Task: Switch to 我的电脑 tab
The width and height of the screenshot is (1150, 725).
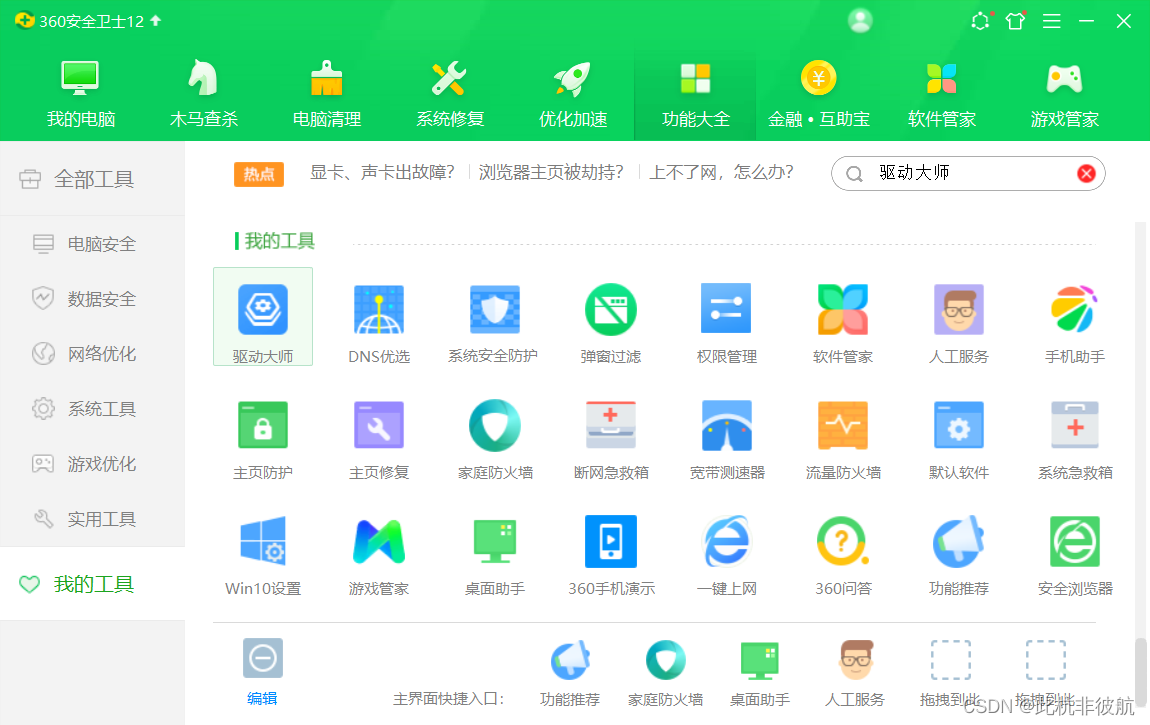Action: pyautogui.click(x=81, y=94)
